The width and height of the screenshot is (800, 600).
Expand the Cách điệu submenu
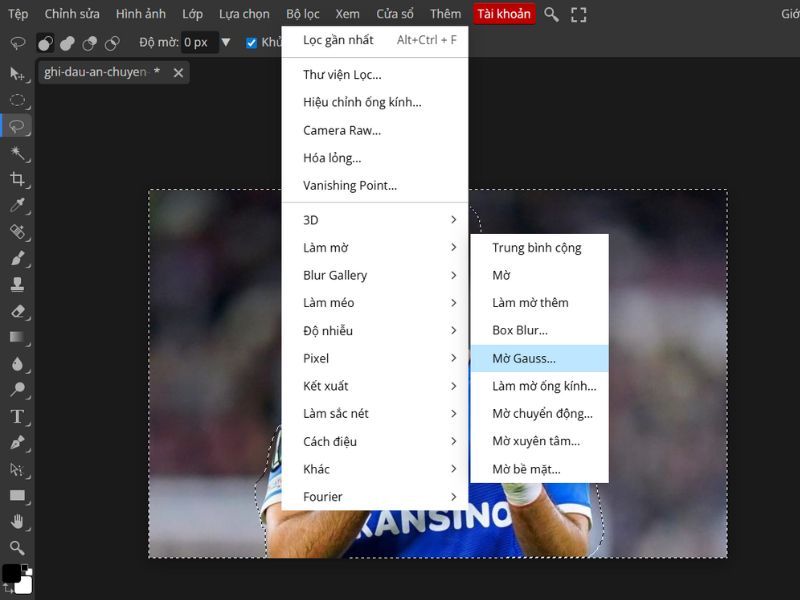point(375,441)
